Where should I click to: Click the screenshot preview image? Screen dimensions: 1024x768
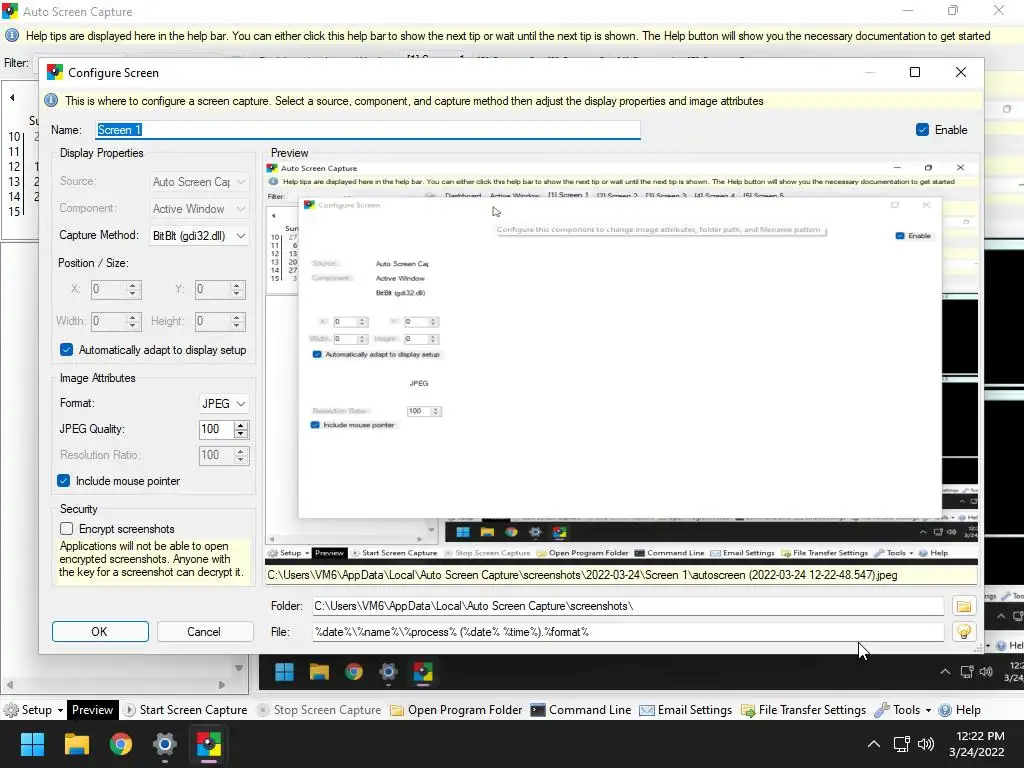[x=621, y=362]
